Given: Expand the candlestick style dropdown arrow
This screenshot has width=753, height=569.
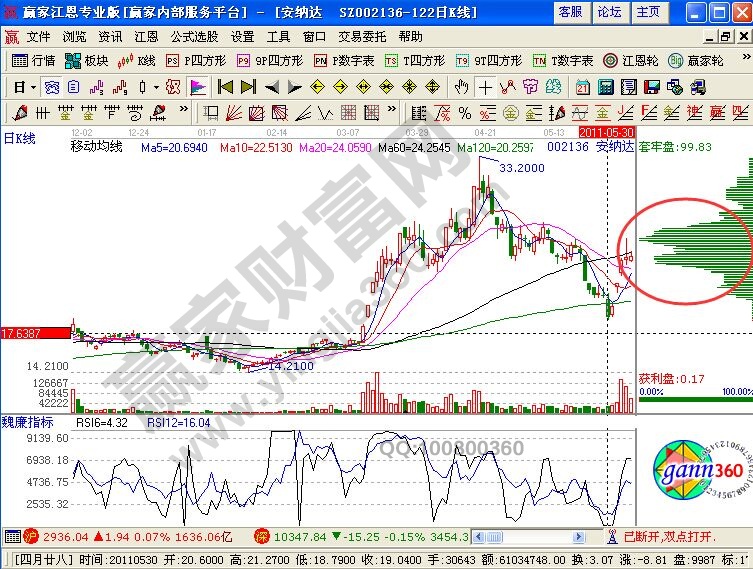Looking at the screenshot, I should pyautogui.click(x=155, y=86).
